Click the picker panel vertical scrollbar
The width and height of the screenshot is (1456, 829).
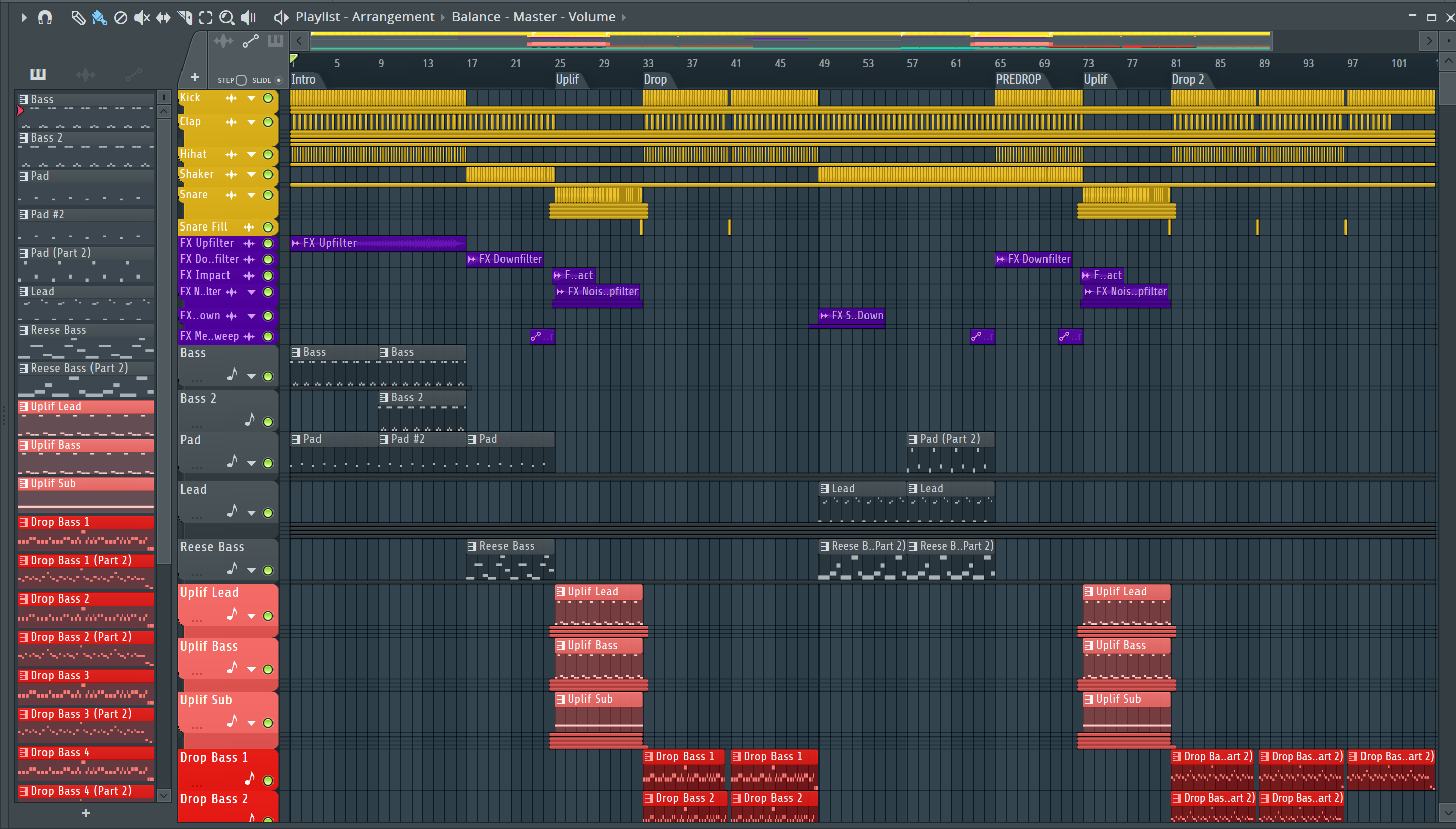point(163,342)
